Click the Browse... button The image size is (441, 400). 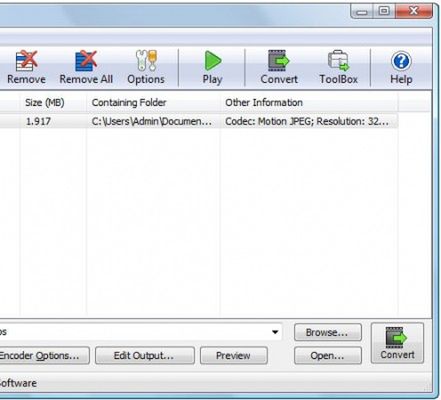pos(328,332)
